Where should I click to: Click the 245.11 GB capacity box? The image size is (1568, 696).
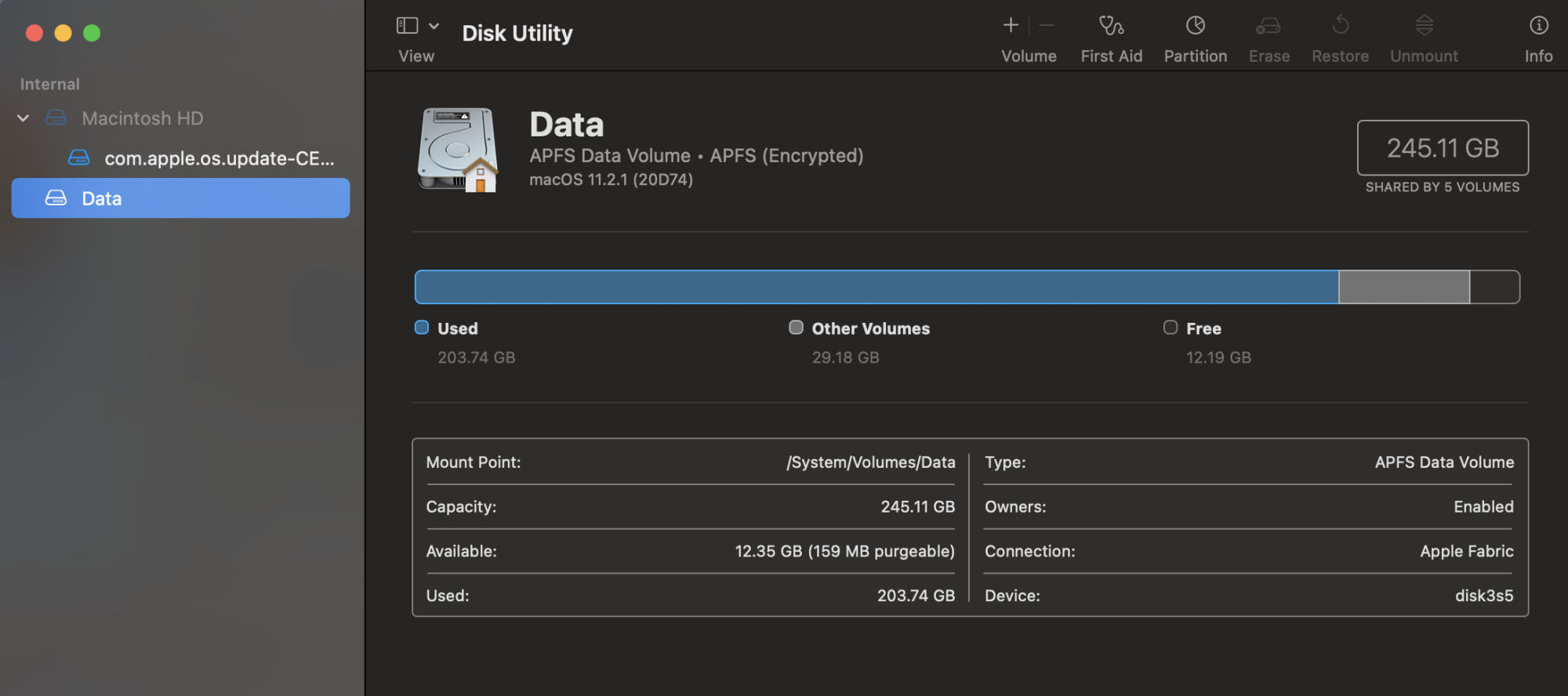[1443, 147]
